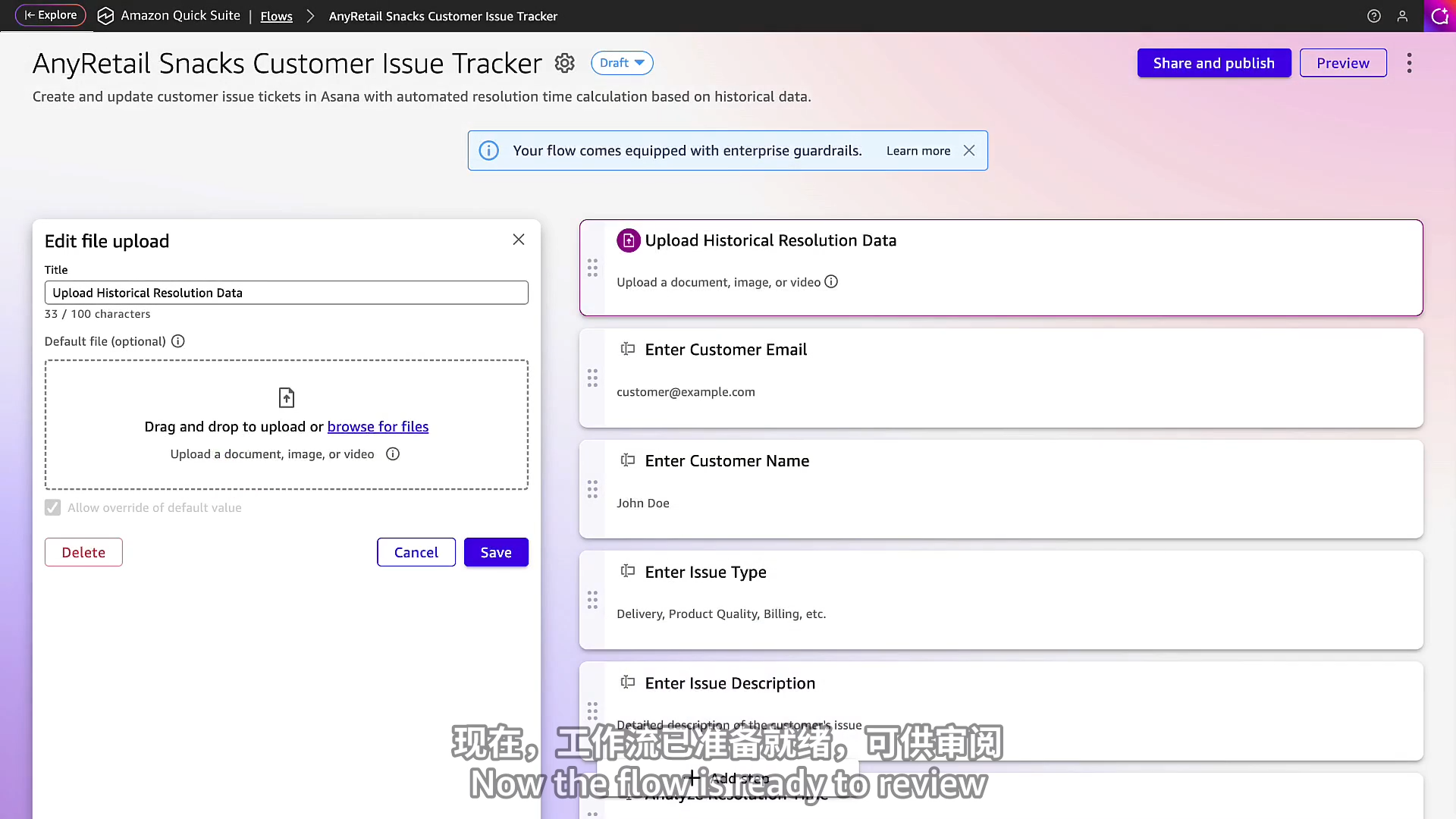Expand the Draft status dropdown

tap(622, 63)
